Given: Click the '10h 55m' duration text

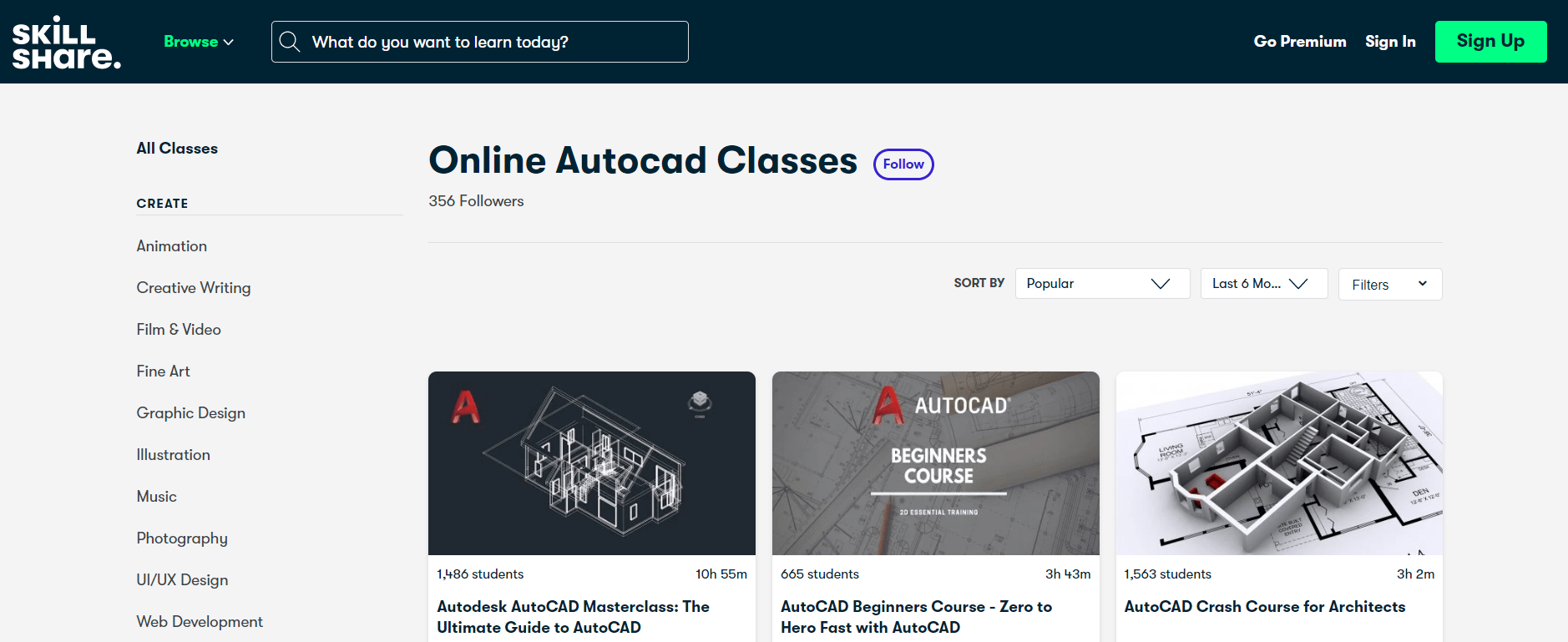Looking at the screenshot, I should 721,574.
